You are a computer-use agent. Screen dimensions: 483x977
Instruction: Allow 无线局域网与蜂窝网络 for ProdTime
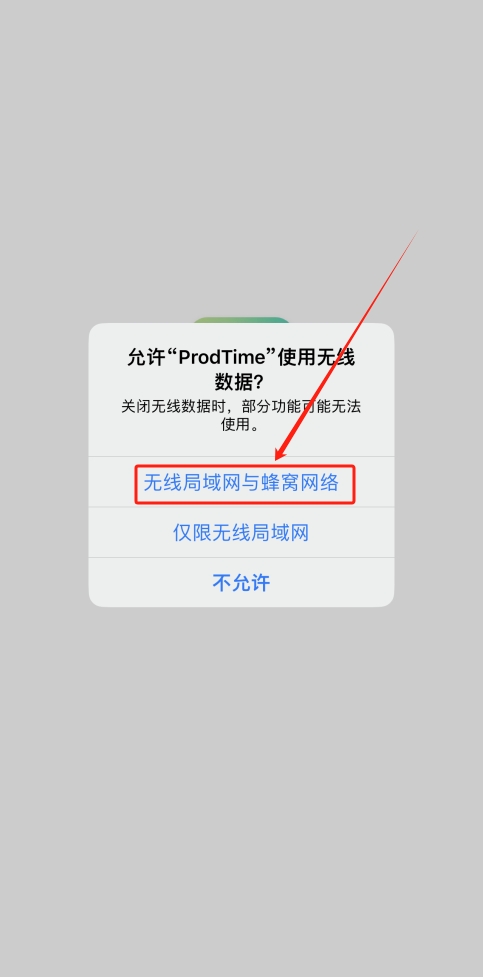(241, 483)
